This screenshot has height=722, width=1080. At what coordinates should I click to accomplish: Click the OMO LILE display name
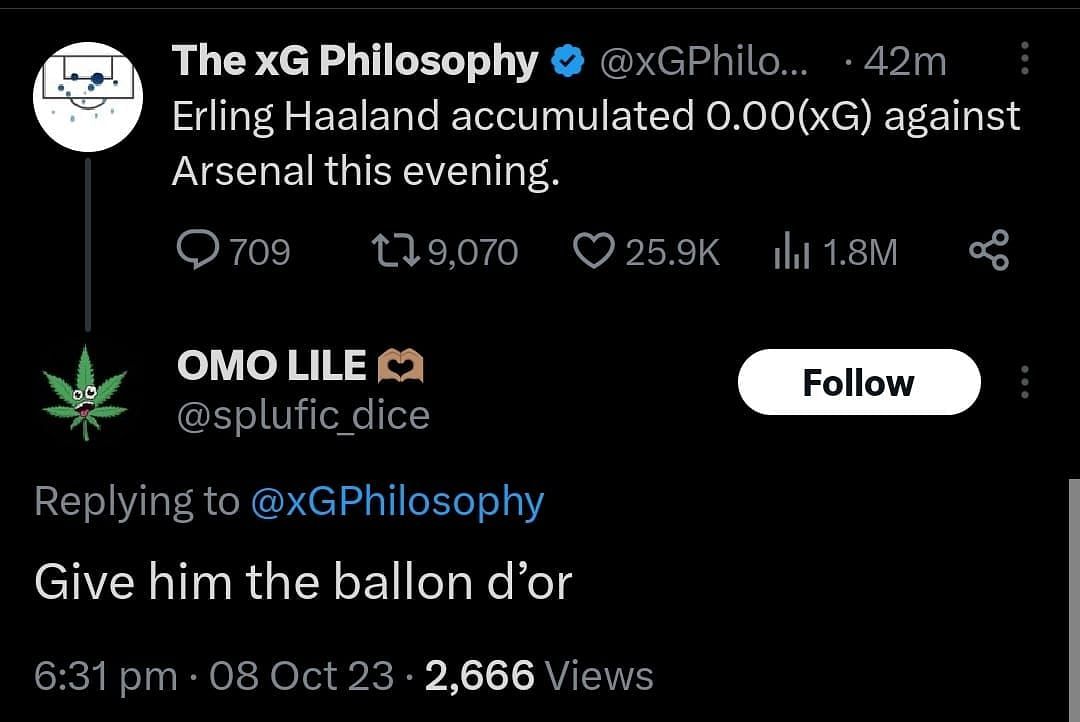pos(271,365)
